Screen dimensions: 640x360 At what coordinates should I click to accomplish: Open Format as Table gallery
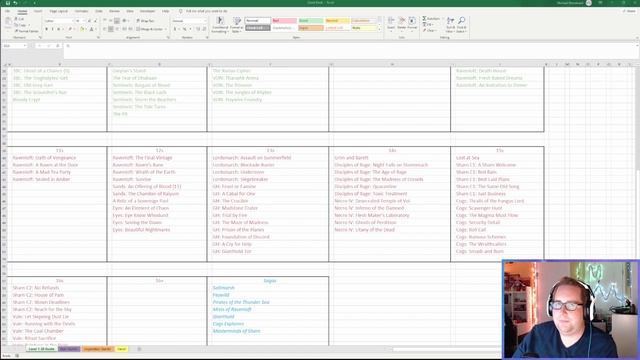pyautogui.click(x=237, y=25)
